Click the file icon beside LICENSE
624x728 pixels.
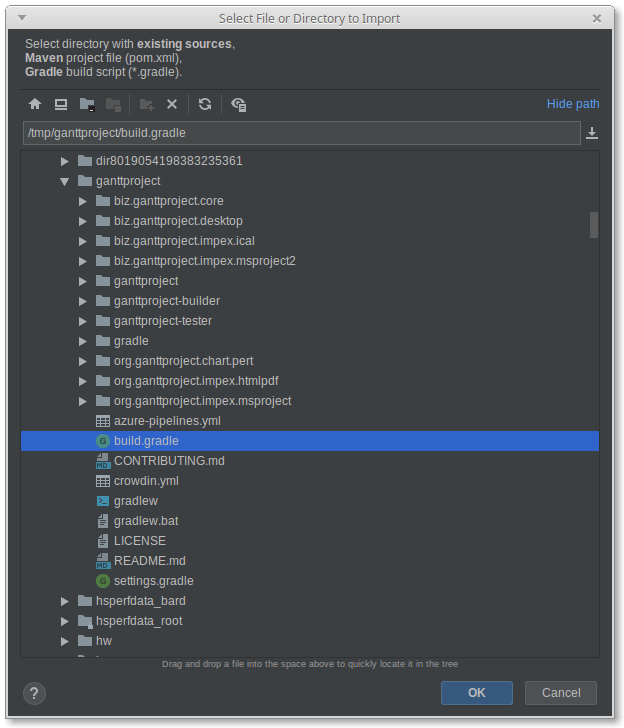(x=103, y=541)
